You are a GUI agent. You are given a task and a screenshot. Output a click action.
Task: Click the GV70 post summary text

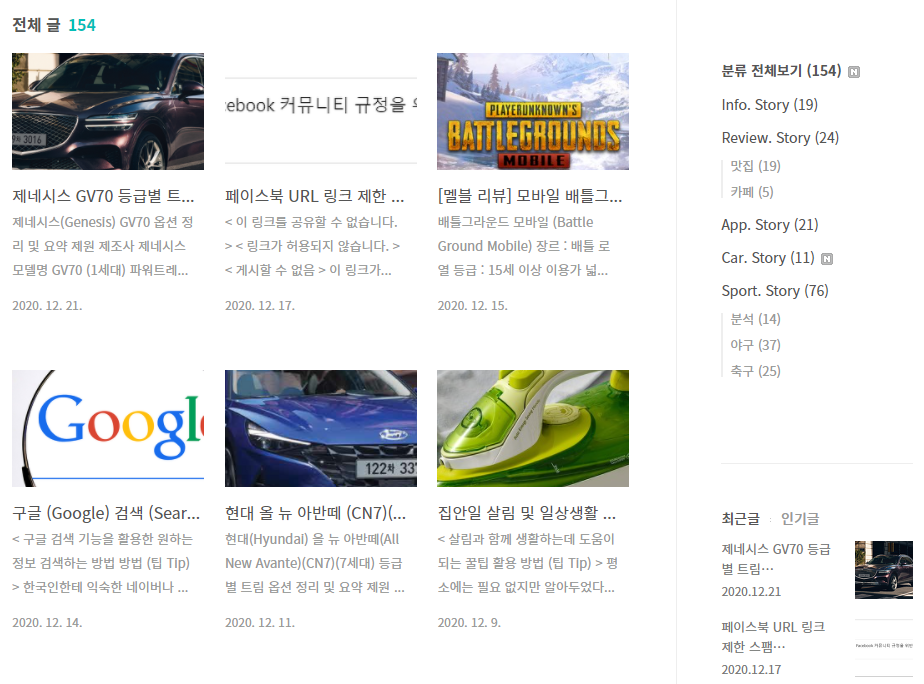[103, 246]
